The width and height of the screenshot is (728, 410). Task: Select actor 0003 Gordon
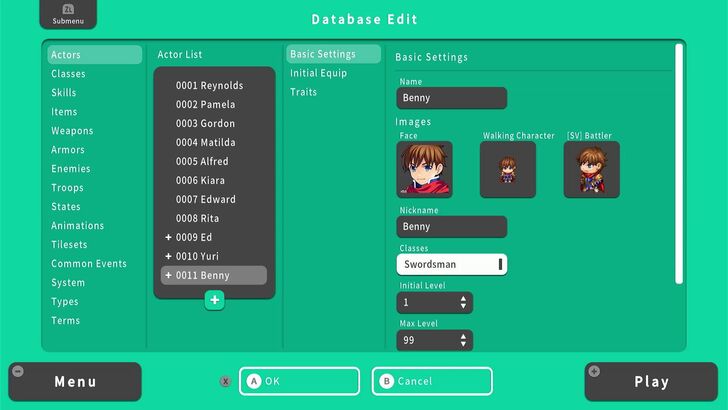coord(214,124)
